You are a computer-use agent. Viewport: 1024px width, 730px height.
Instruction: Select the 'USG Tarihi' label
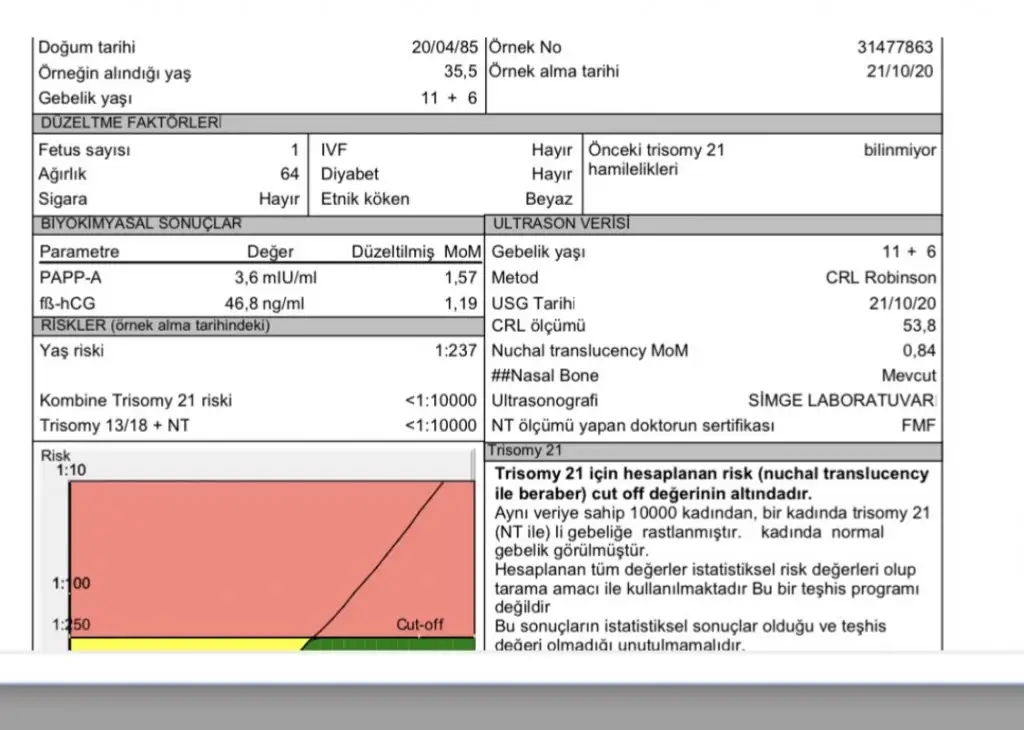533,303
